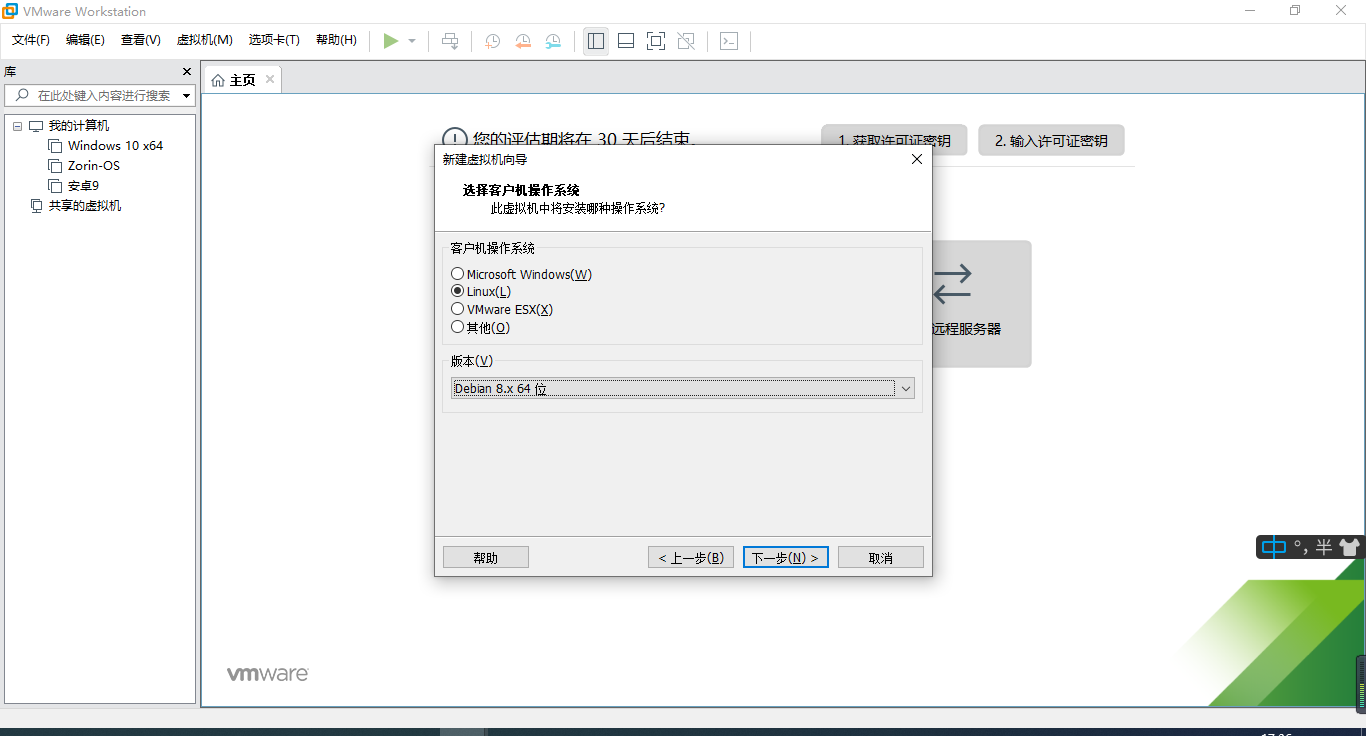Open the Debian 8.x 64 位 version dropdown
1366x736 pixels.
tap(683, 389)
